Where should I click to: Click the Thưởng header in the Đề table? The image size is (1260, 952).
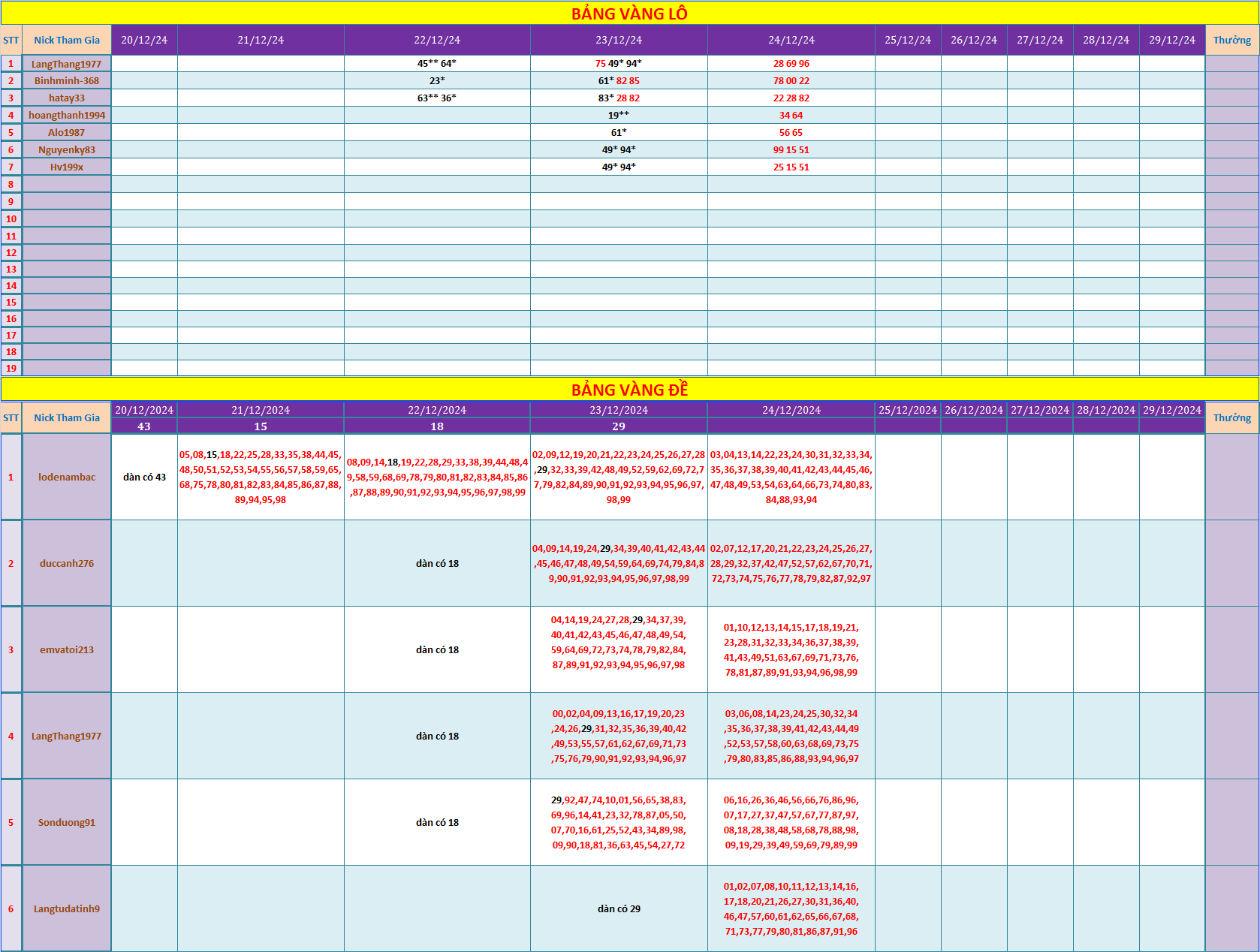point(1232,417)
